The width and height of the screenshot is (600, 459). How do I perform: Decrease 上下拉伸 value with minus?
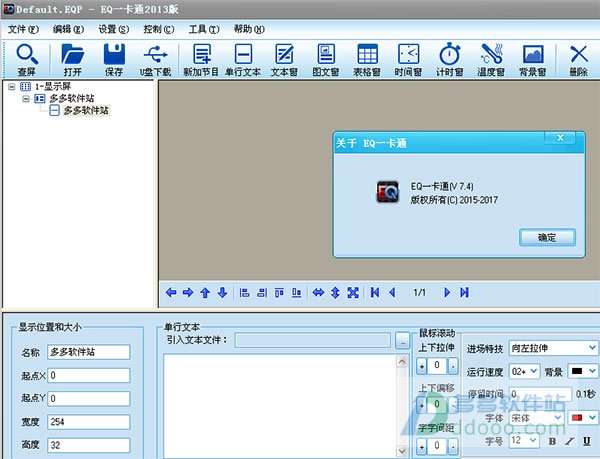click(453, 366)
